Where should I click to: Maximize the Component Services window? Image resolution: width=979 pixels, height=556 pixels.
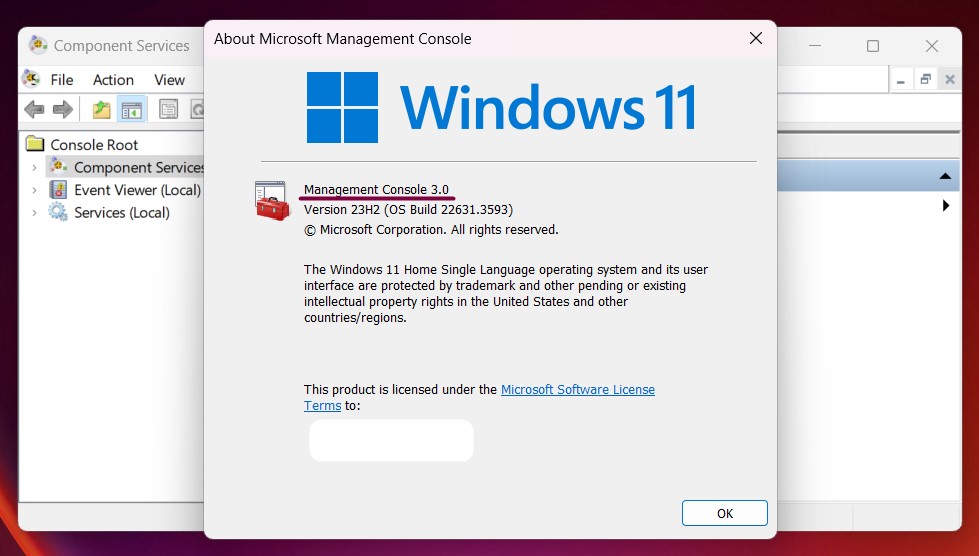873,46
